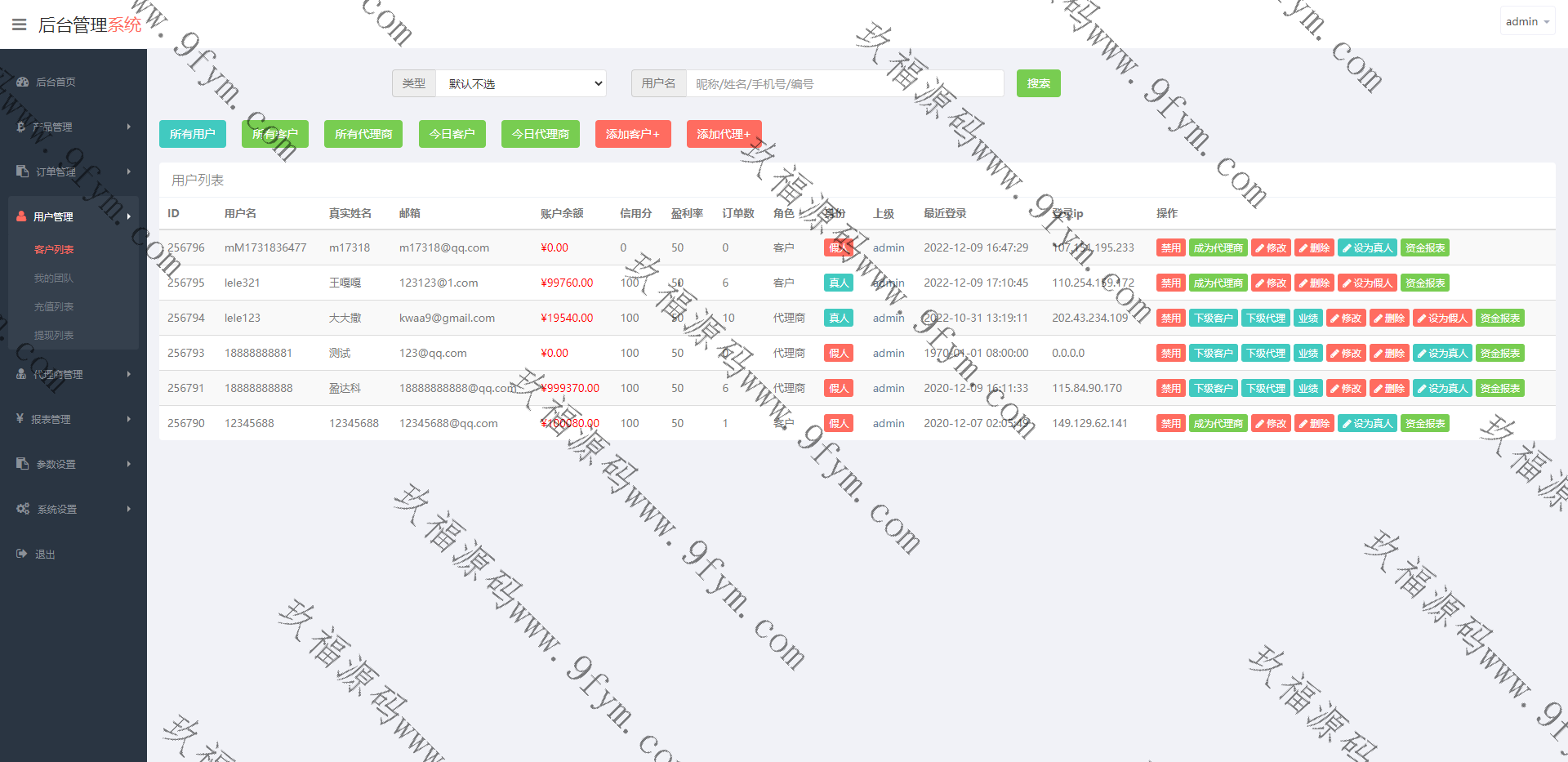The image size is (1568, 762).
Task: Select 提现列表 sidebar submenu item
Action: tap(54, 336)
